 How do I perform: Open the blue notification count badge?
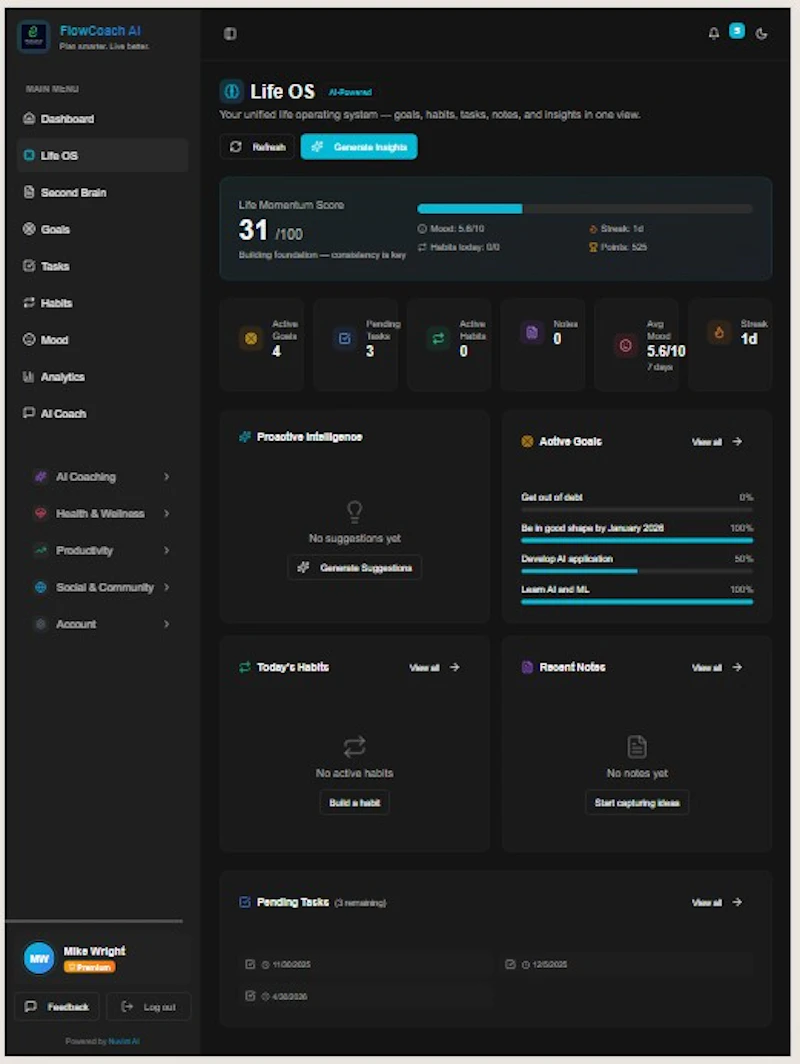coord(736,31)
